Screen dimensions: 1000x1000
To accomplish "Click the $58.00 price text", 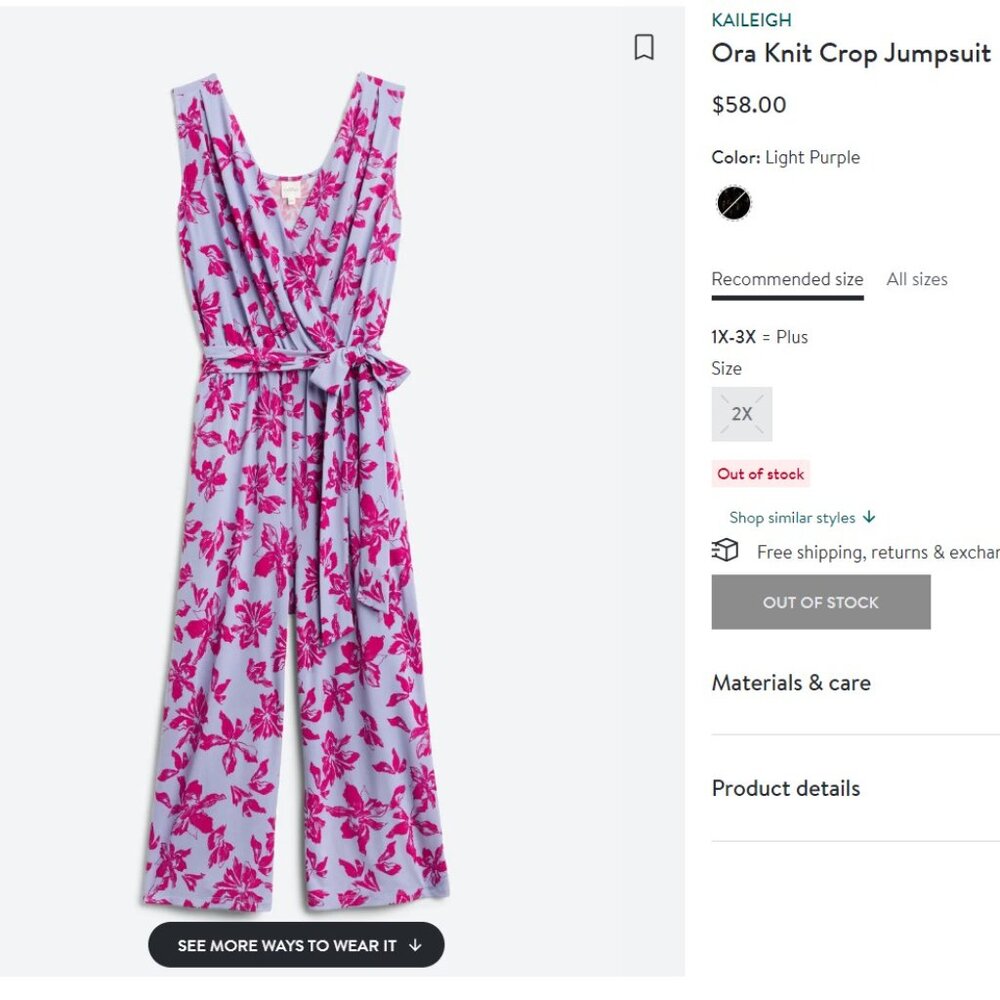I will (747, 104).
